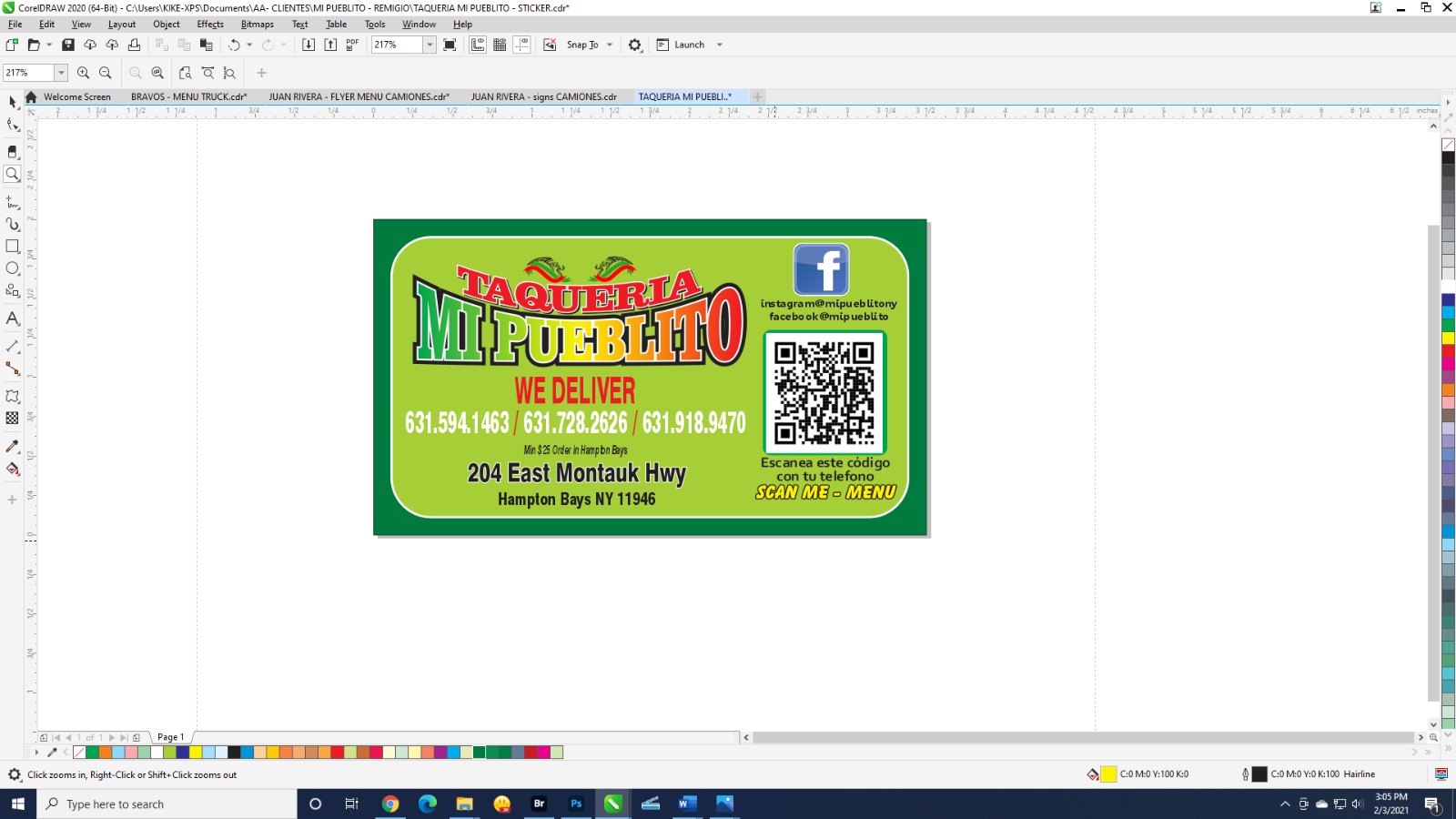The height and width of the screenshot is (819, 1456).
Task: Click the Options gear icon in toolbar
Action: coord(635,45)
